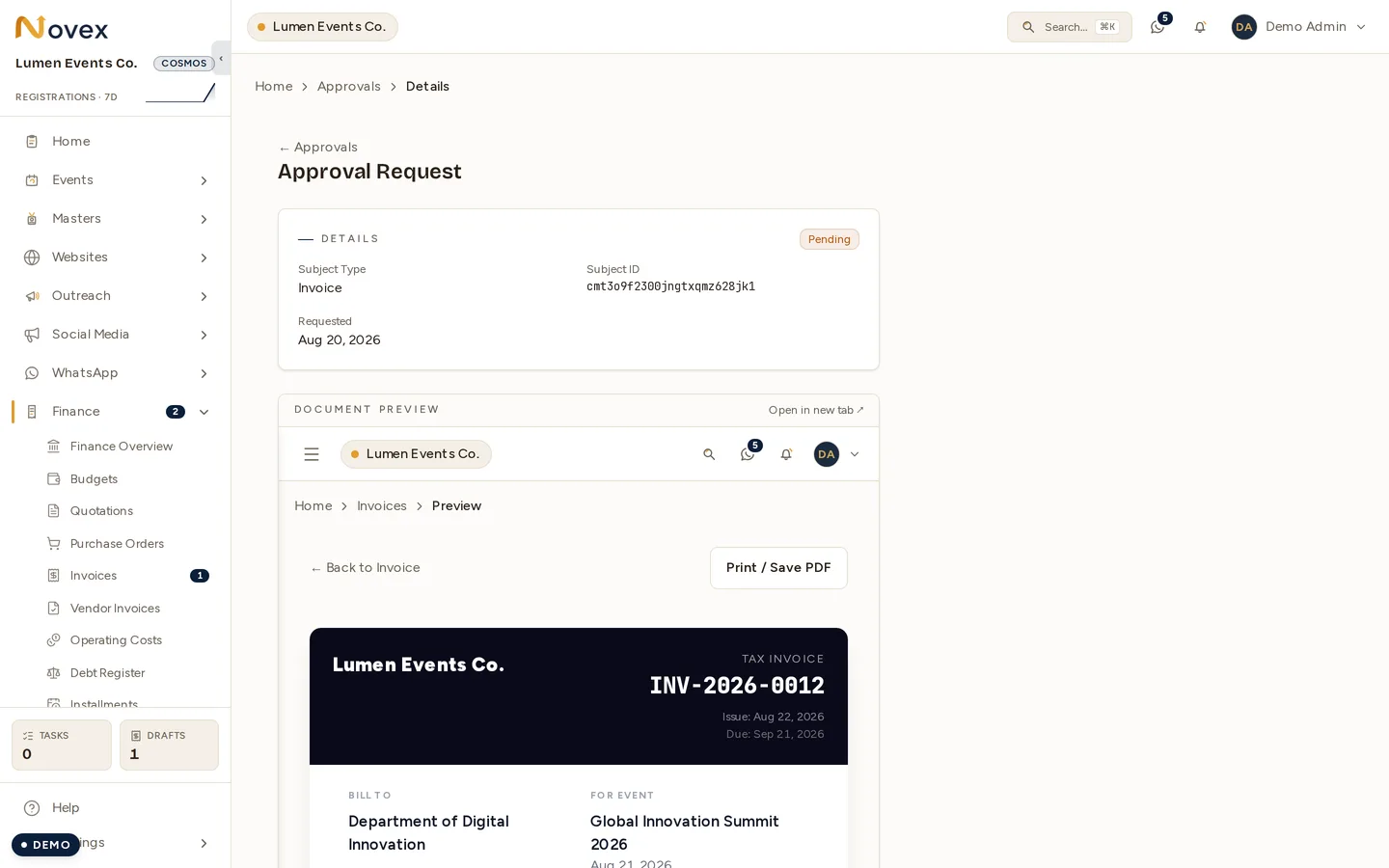Screen dimensions: 1389x868
Task: Open the document in a new tab
Action: click(816, 410)
